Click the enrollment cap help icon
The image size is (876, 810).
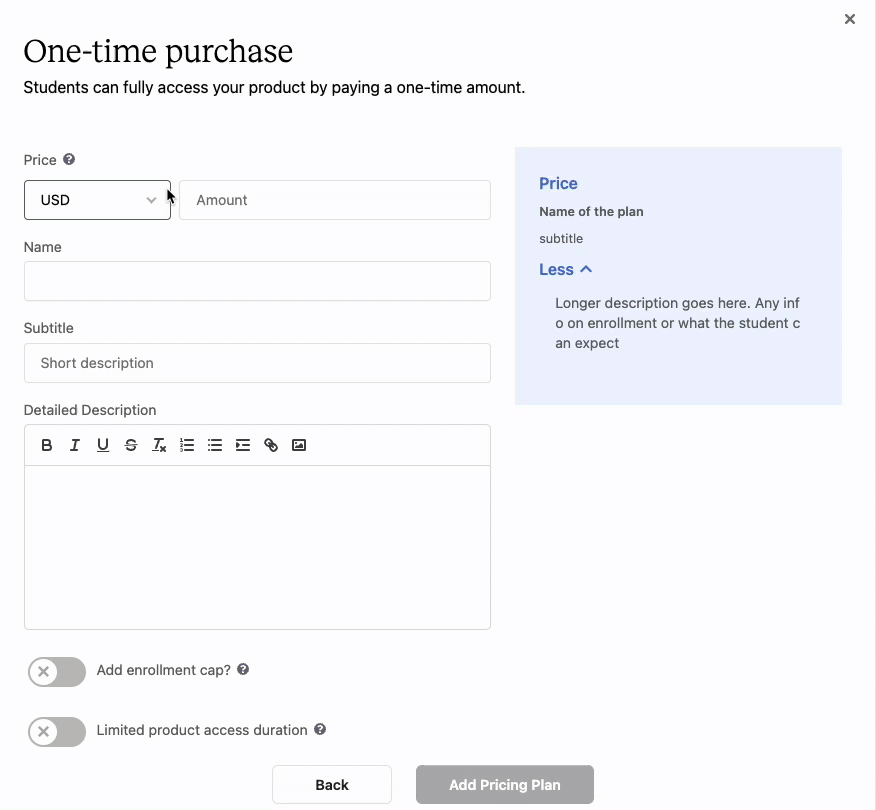click(x=243, y=669)
